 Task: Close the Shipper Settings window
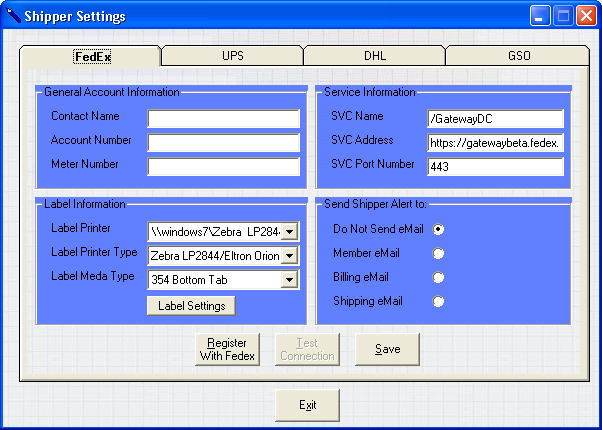click(587, 16)
